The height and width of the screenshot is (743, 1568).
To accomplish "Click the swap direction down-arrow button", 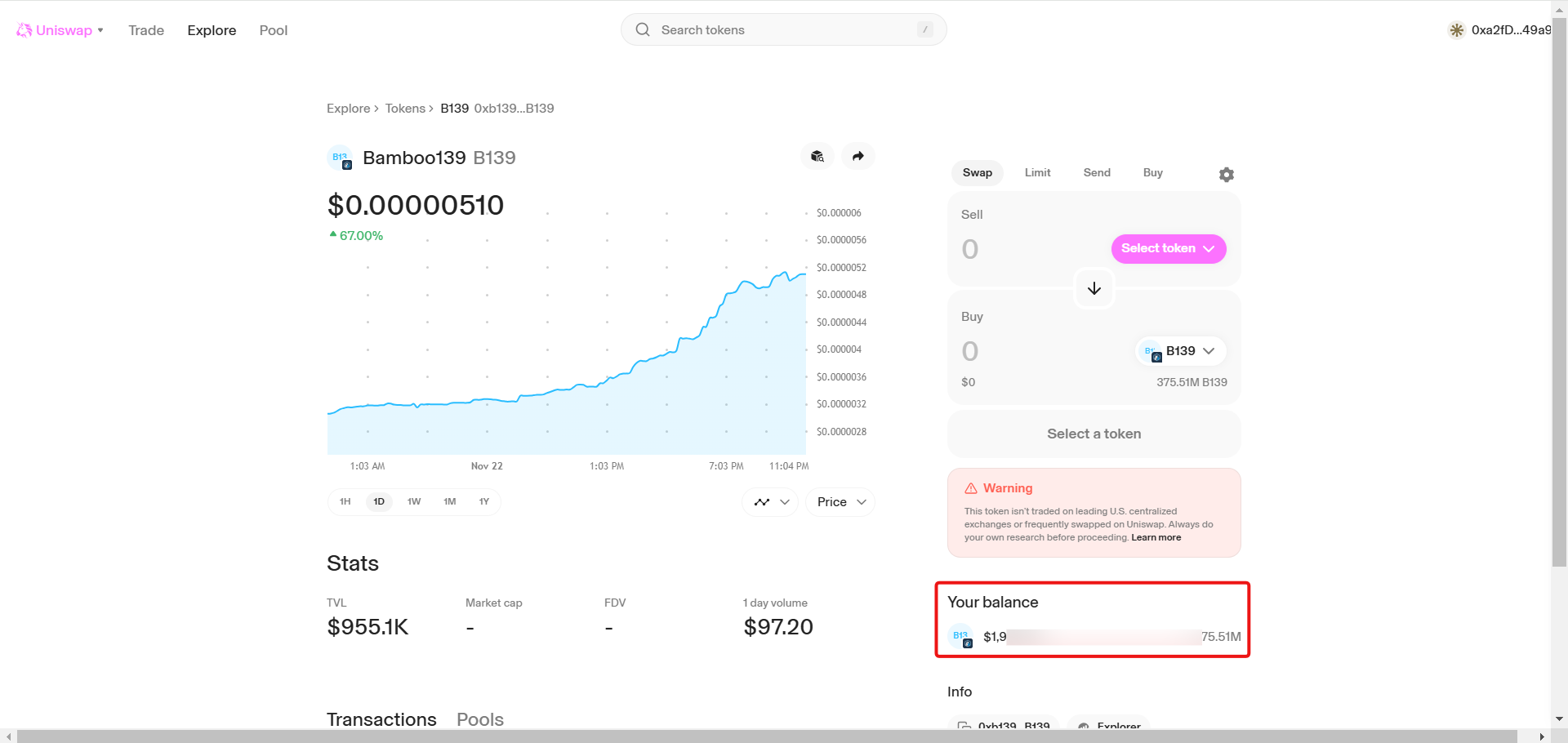I will (1094, 288).
